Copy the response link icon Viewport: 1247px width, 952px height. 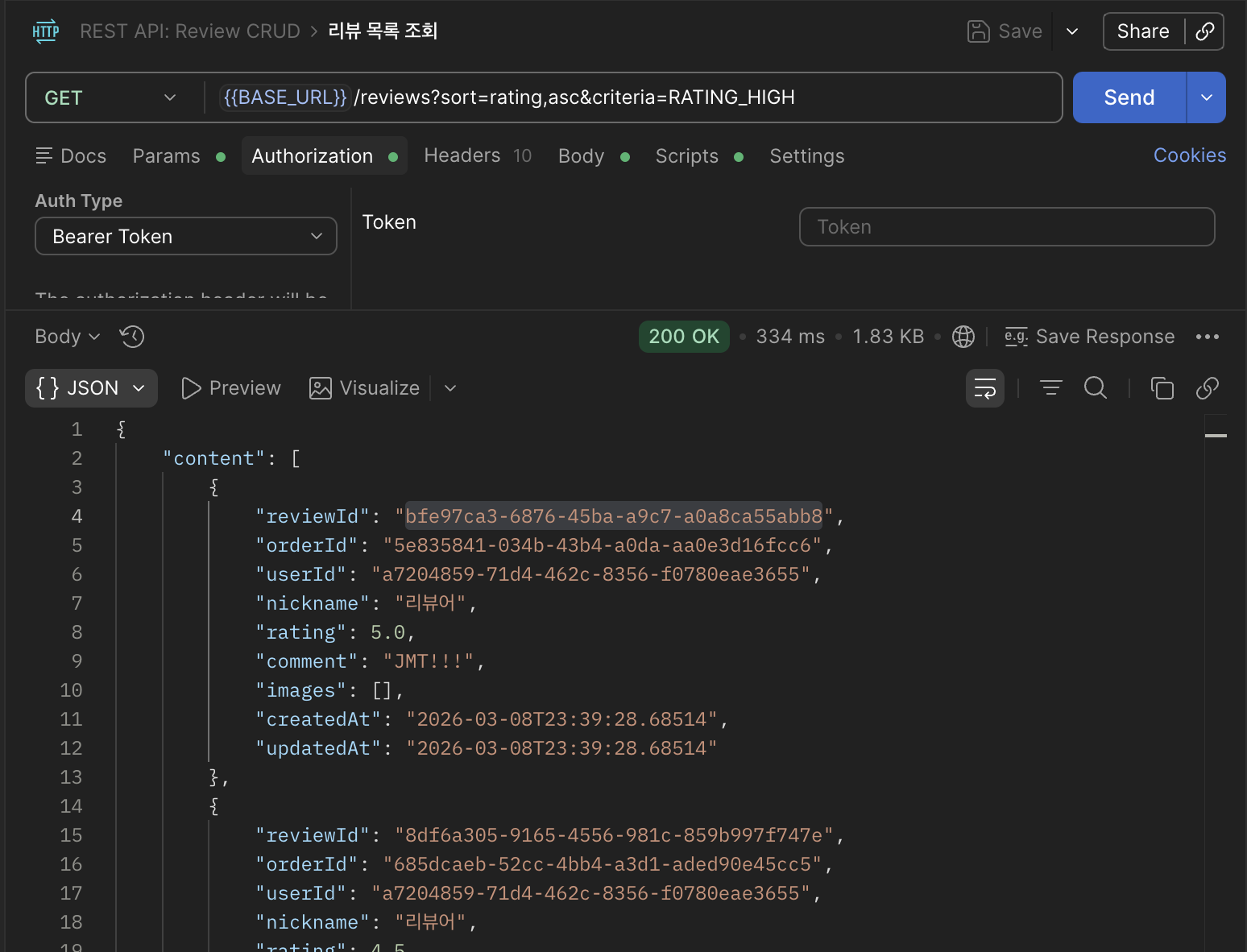point(1208,388)
